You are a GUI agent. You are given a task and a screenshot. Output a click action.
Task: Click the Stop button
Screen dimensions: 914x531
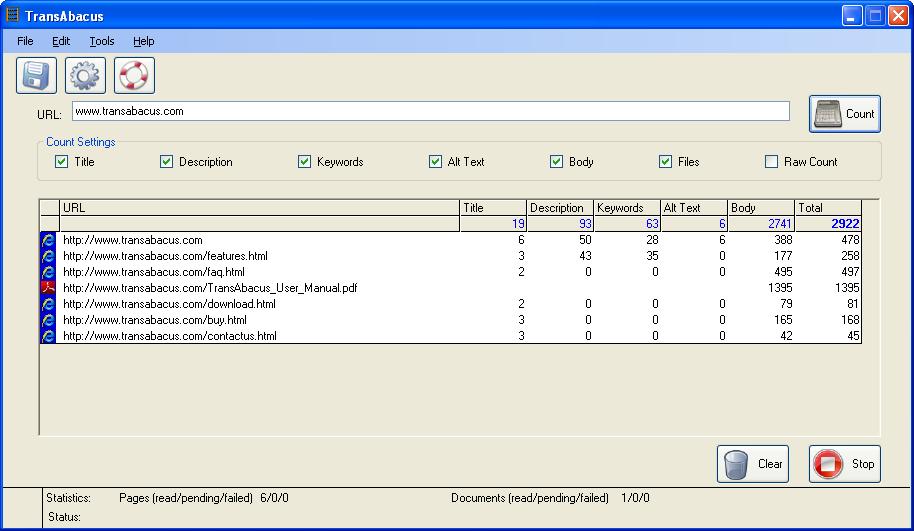845,464
